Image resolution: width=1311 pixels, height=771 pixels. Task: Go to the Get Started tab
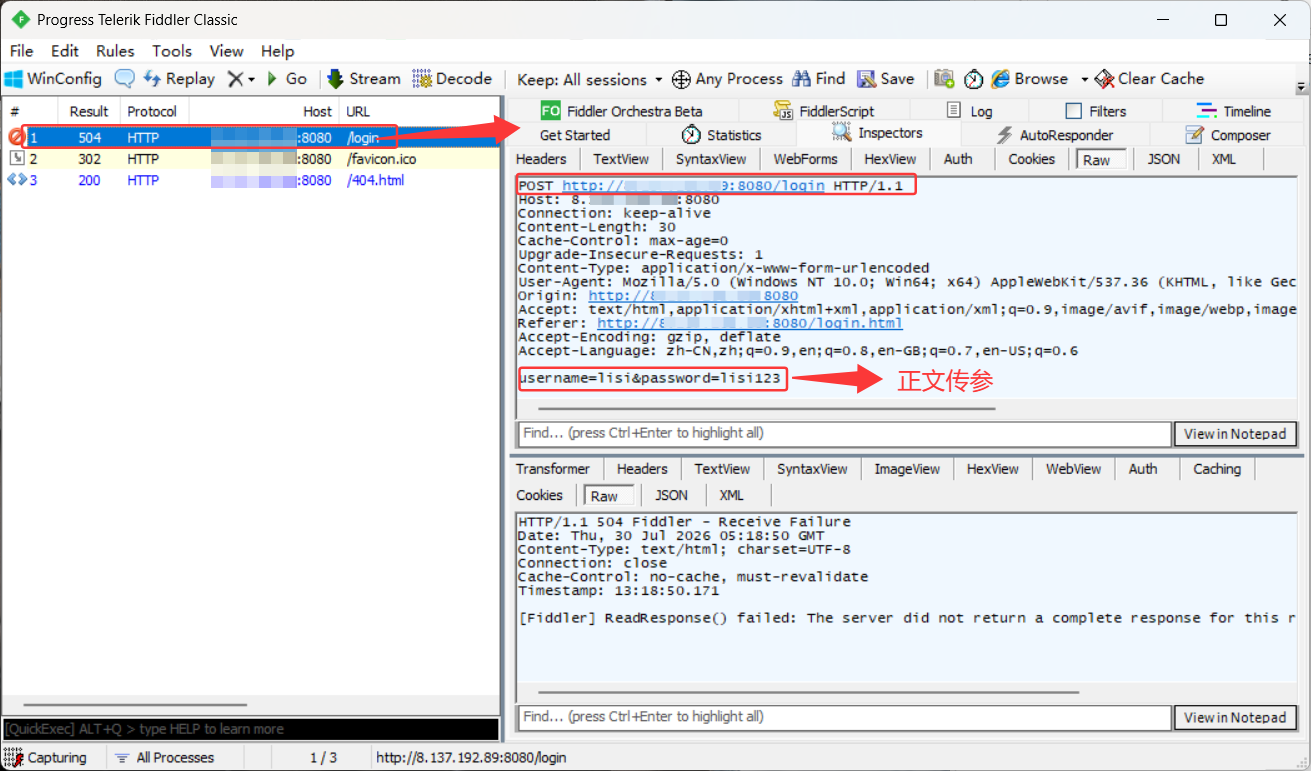coord(575,135)
